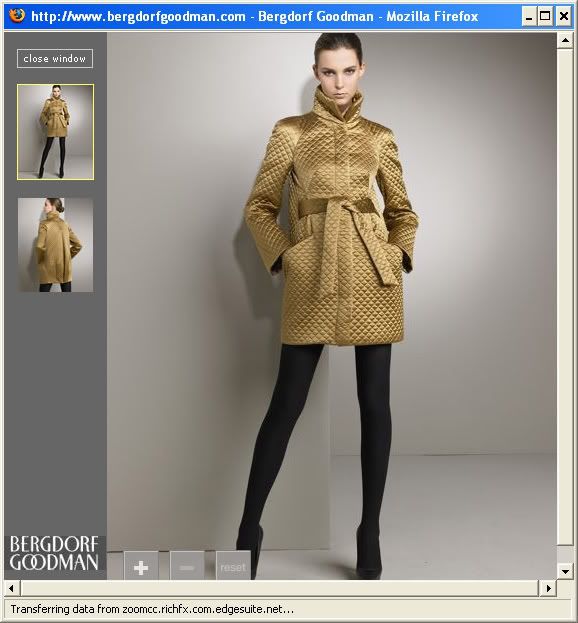Image resolution: width=578 pixels, height=623 pixels.
Task: Zoom in with the plus button
Action: 141,566
